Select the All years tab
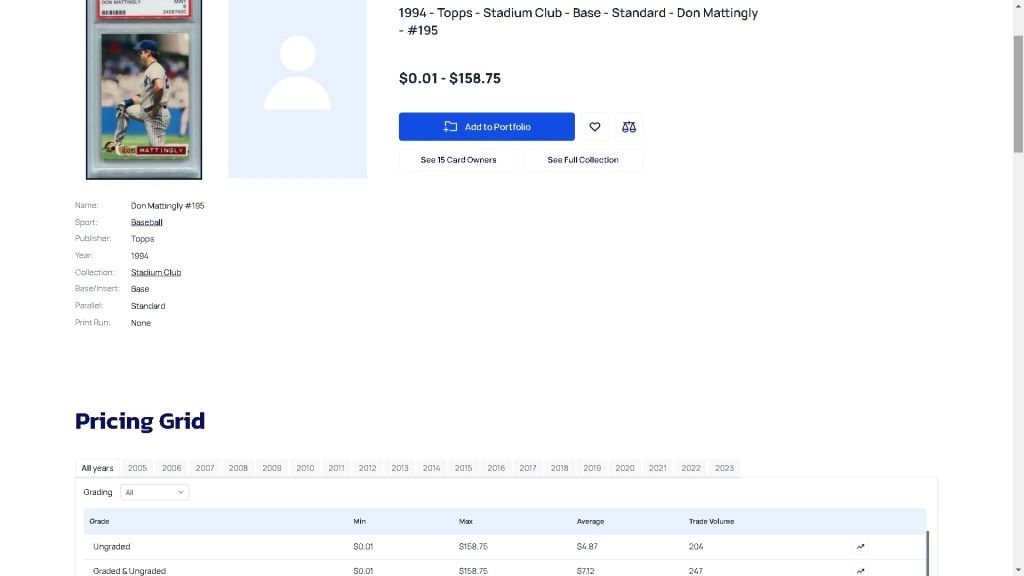1024x576 pixels. pyautogui.click(x=97, y=468)
